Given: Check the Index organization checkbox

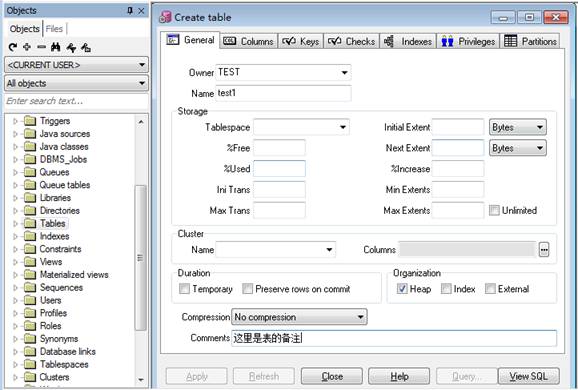Looking at the screenshot, I should 446,289.
